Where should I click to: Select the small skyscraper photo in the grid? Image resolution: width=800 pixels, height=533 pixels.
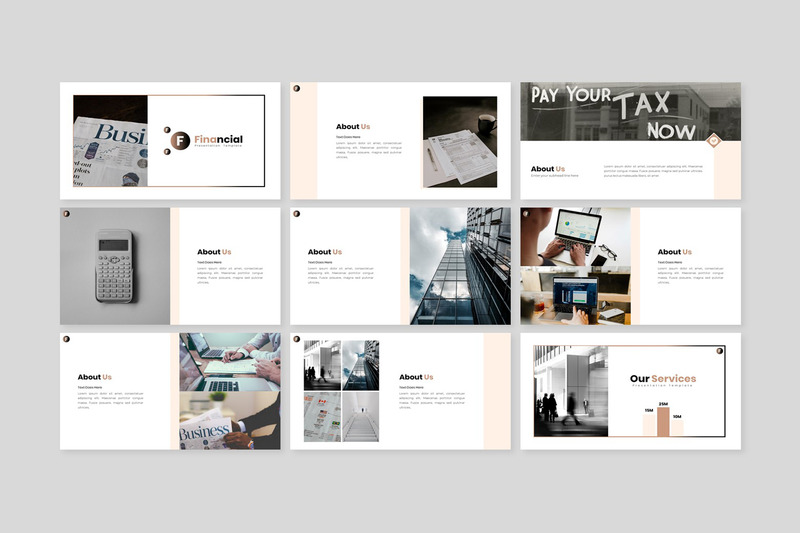pos(361,366)
